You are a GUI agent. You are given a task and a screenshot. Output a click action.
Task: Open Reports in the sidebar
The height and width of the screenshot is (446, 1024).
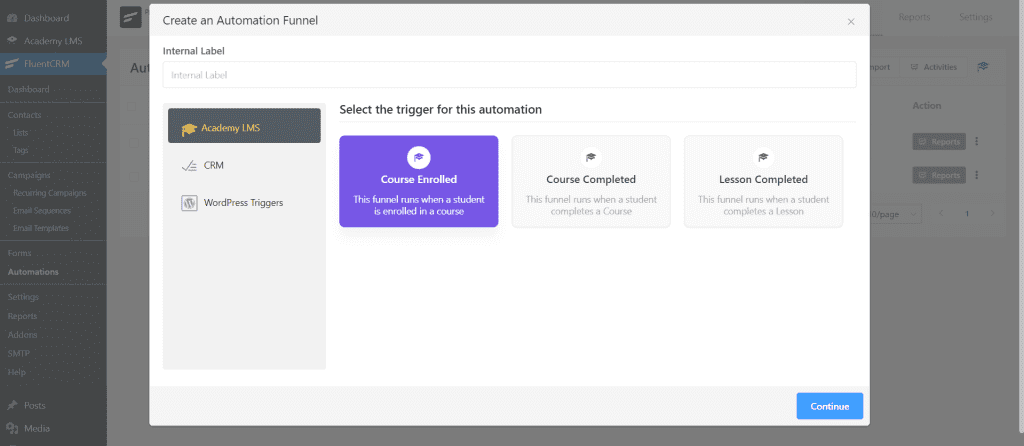pyautogui.click(x=22, y=316)
